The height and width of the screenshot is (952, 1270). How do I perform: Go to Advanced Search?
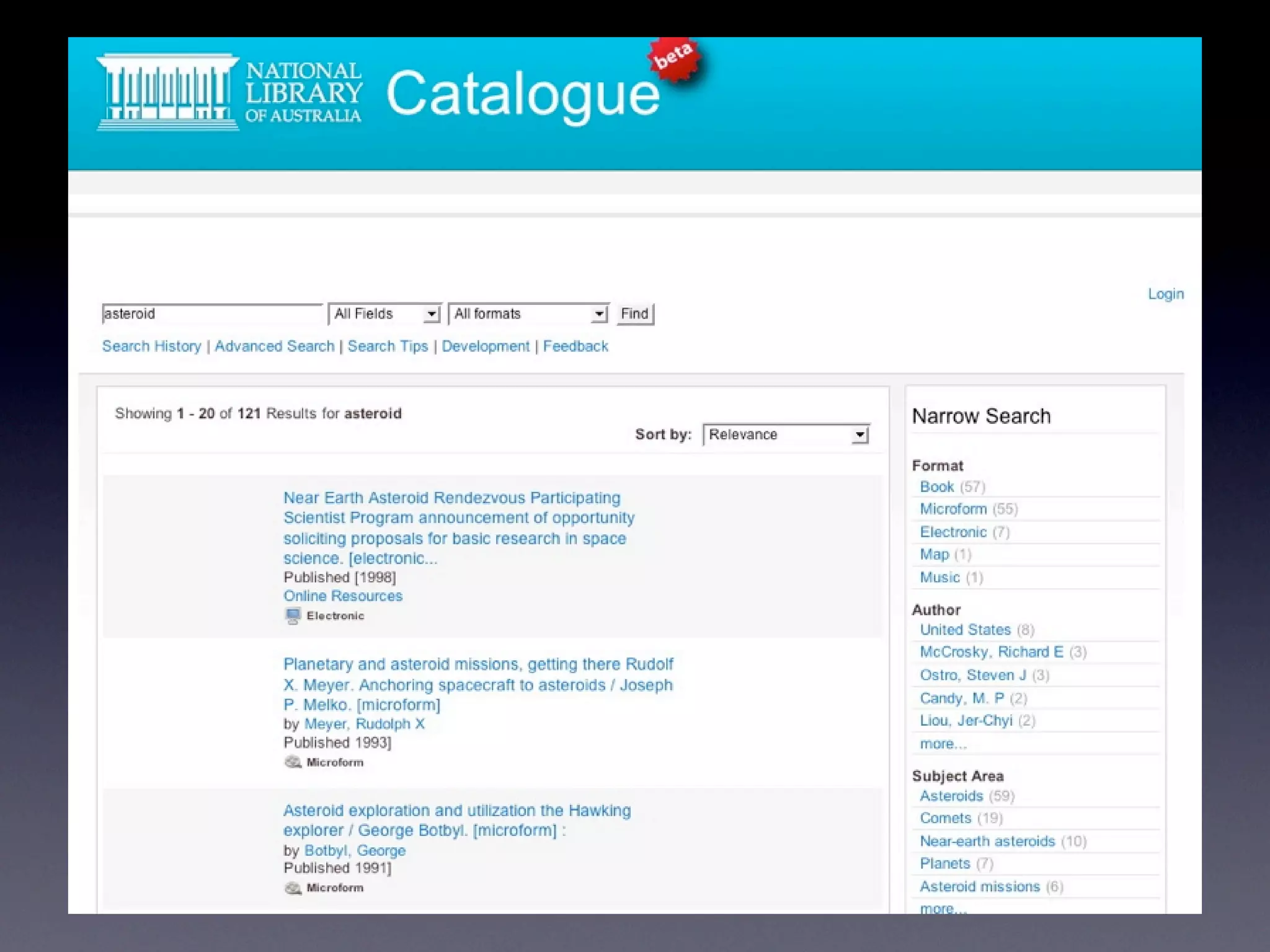click(x=275, y=346)
